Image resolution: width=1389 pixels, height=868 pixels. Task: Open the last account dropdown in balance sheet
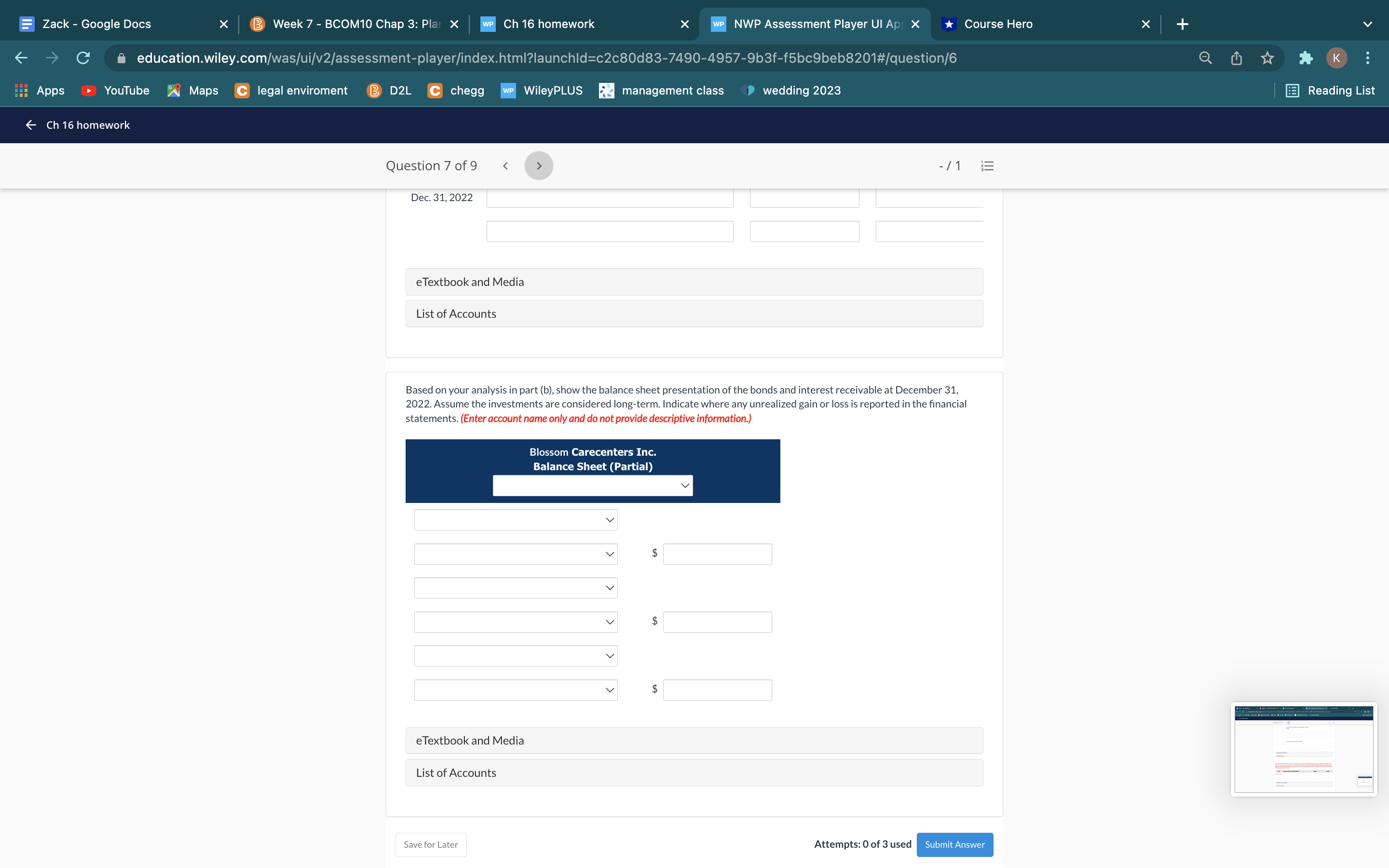pos(516,690)
